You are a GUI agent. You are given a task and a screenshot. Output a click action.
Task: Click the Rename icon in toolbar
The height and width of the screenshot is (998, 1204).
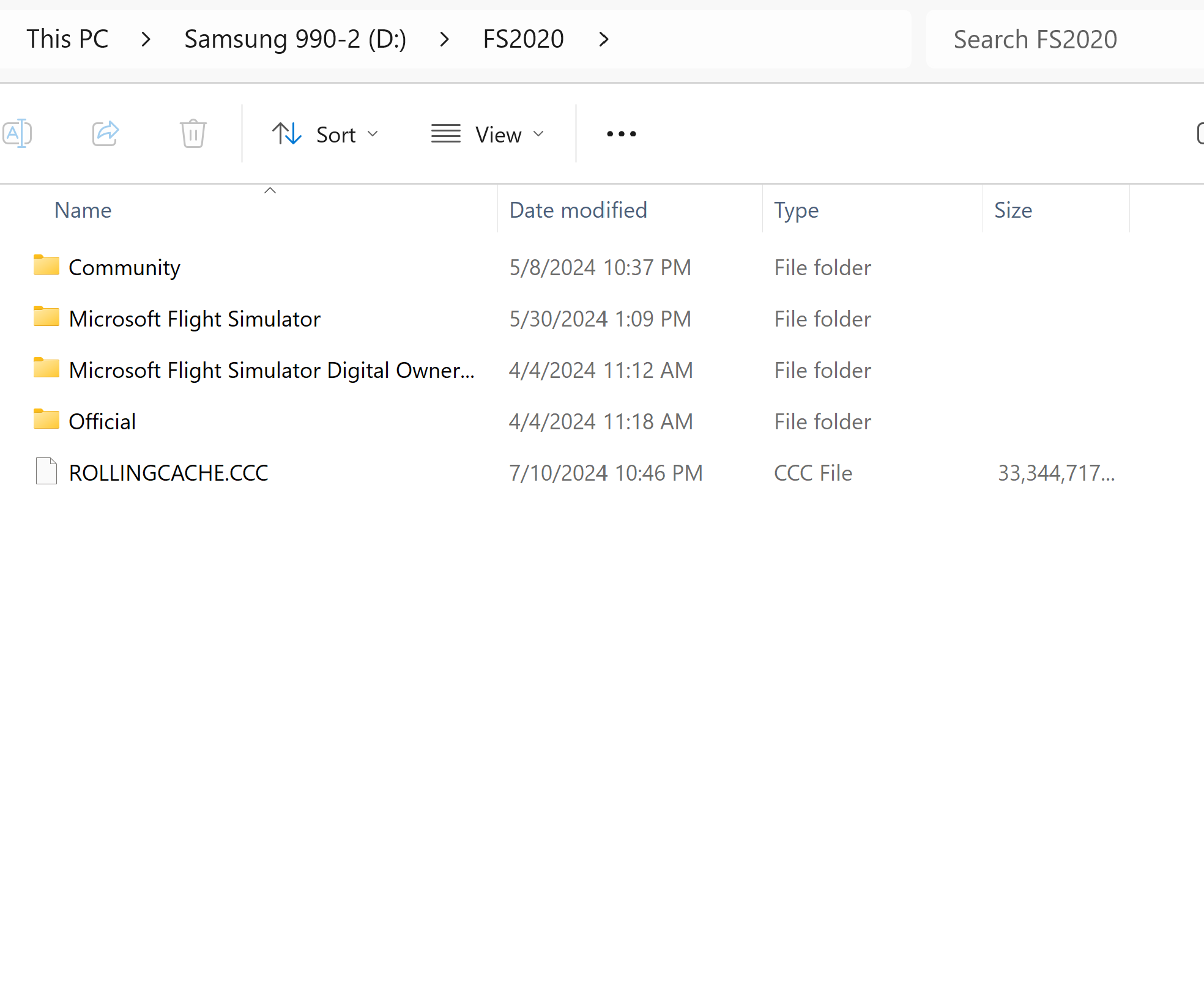pos(17,133)
